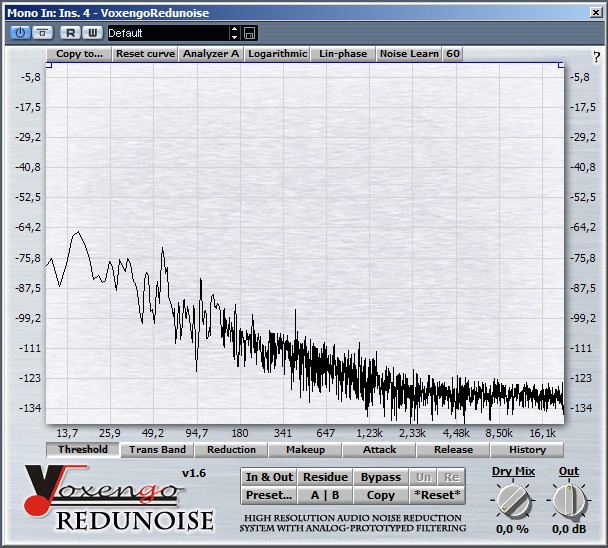
Task: Enable the W write automation button
Action: (92, 33)
